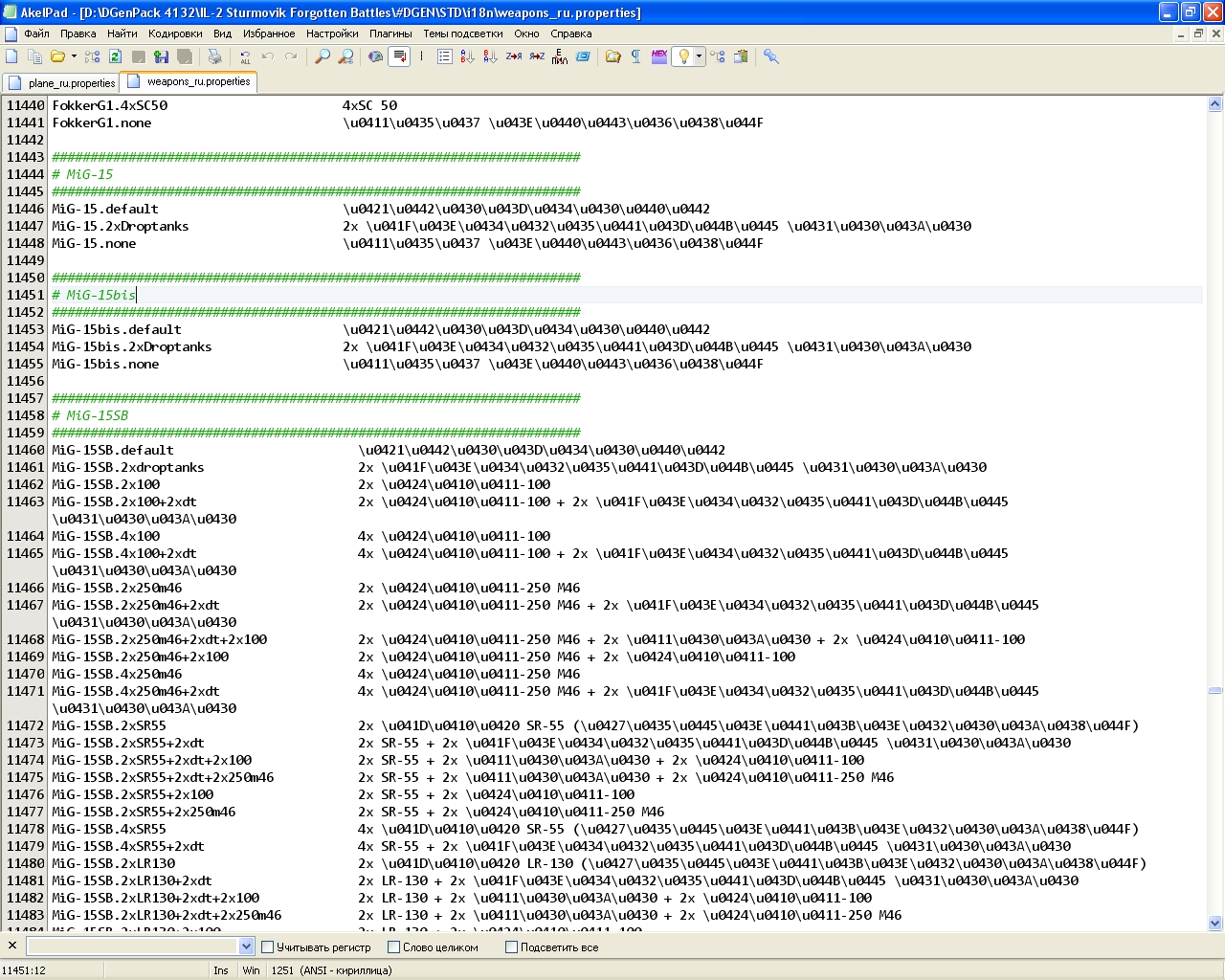Viewport: 1225px width, 980px height.
Task: Click inside the quick search input field
Action: pyautogui.click(x=132, y=947)
